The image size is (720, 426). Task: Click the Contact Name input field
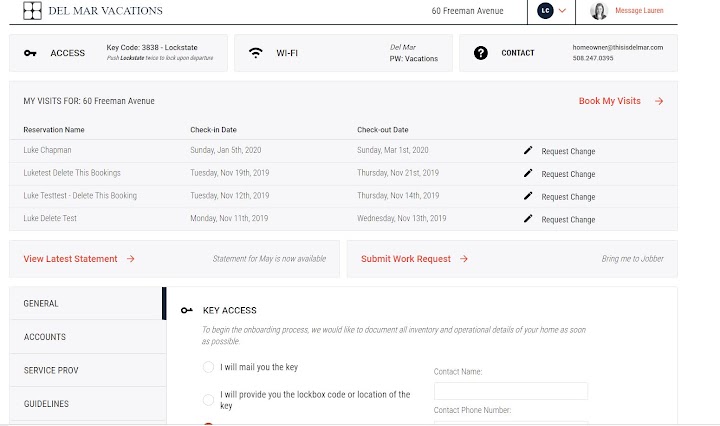pos(511,391)
